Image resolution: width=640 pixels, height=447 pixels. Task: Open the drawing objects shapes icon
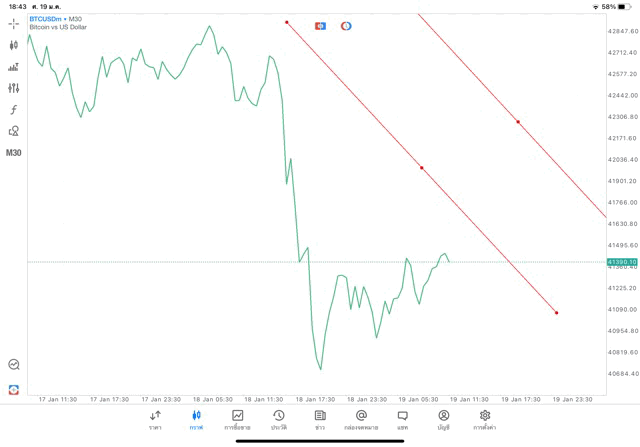pyautogui.click(x=14, y=131)
